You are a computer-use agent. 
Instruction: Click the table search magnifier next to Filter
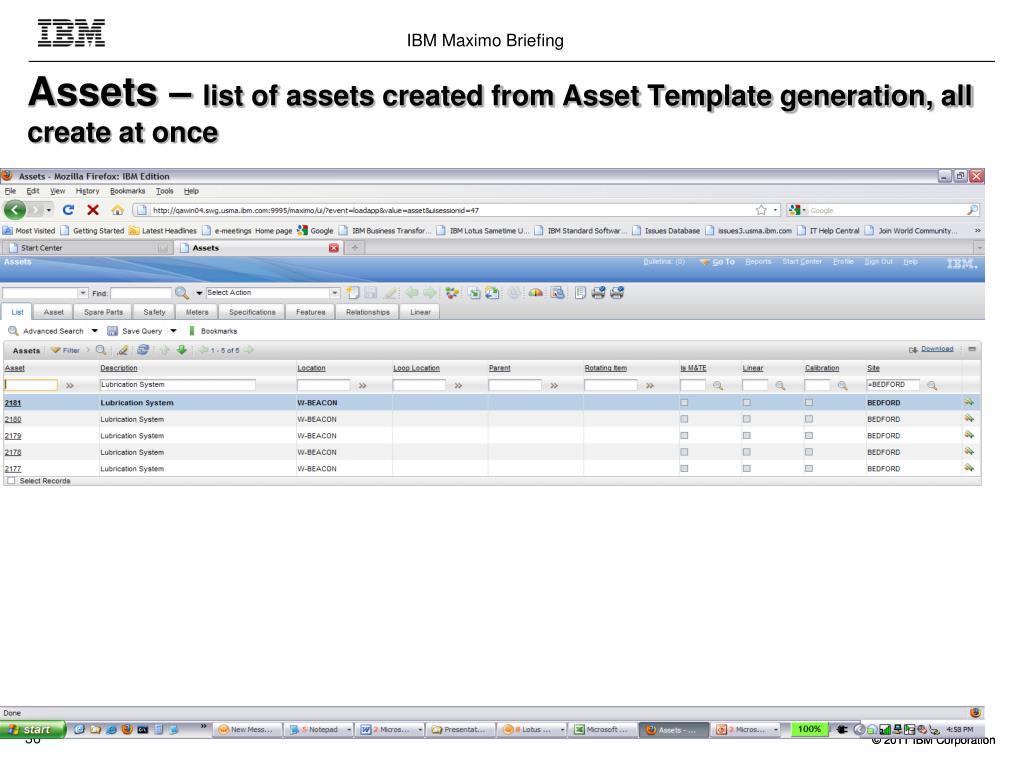click(101, 350)
